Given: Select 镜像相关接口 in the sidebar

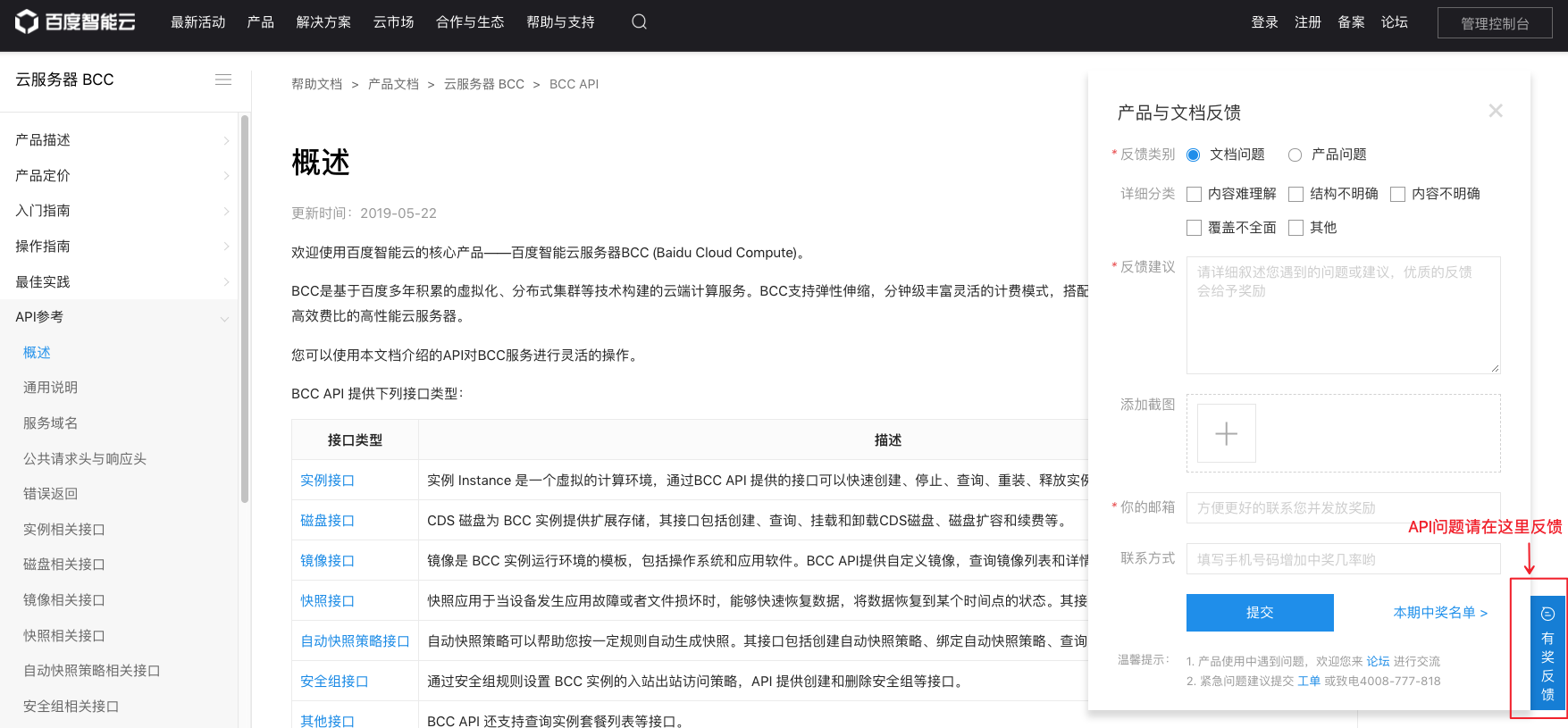Looking at the screenshot, I should pos(64,600).
